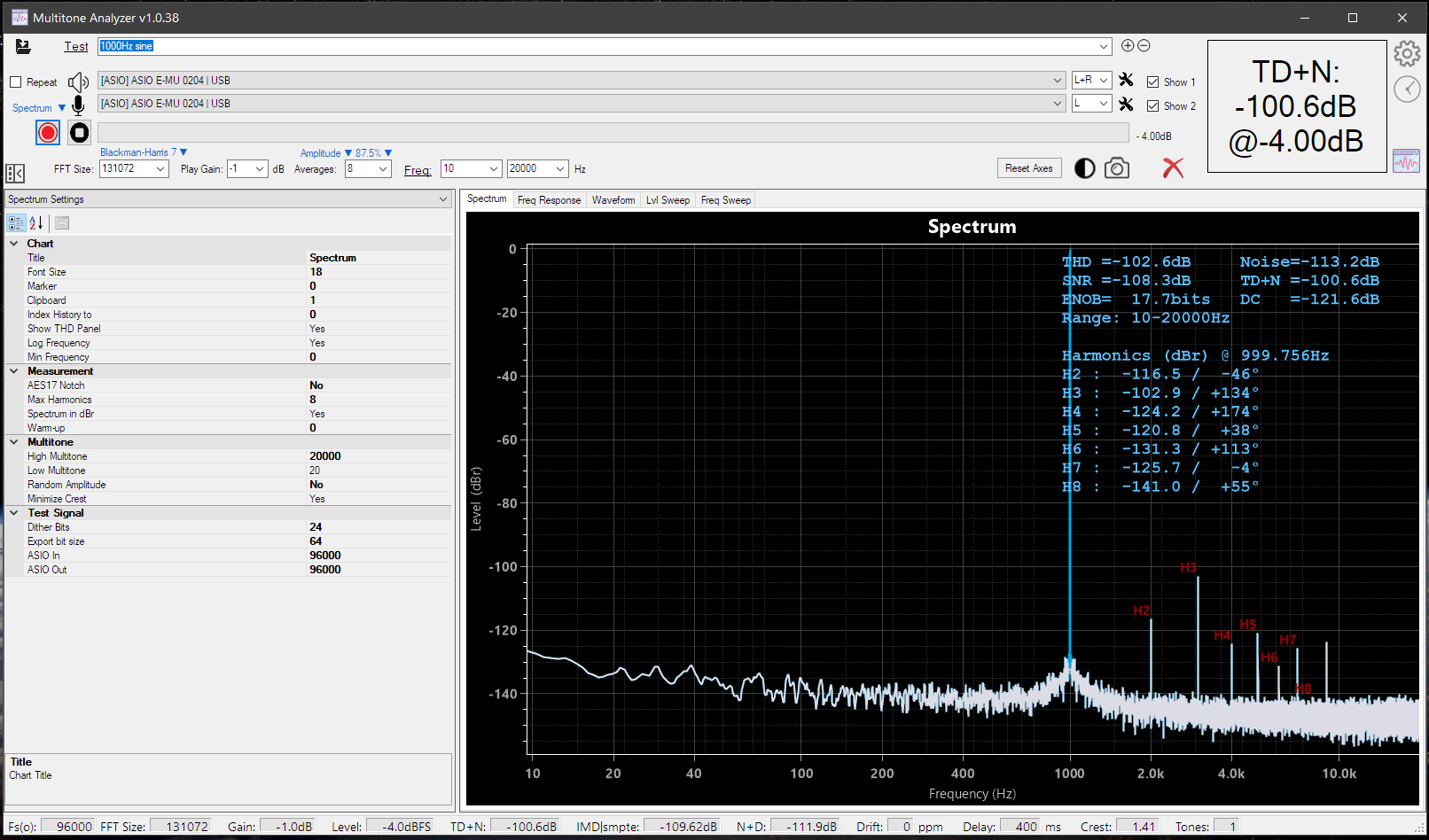Image resolution: width=1429 pixels, height=840 pixels.
Task: Click the TD+N large readout panel
Action: [1297, 106]
